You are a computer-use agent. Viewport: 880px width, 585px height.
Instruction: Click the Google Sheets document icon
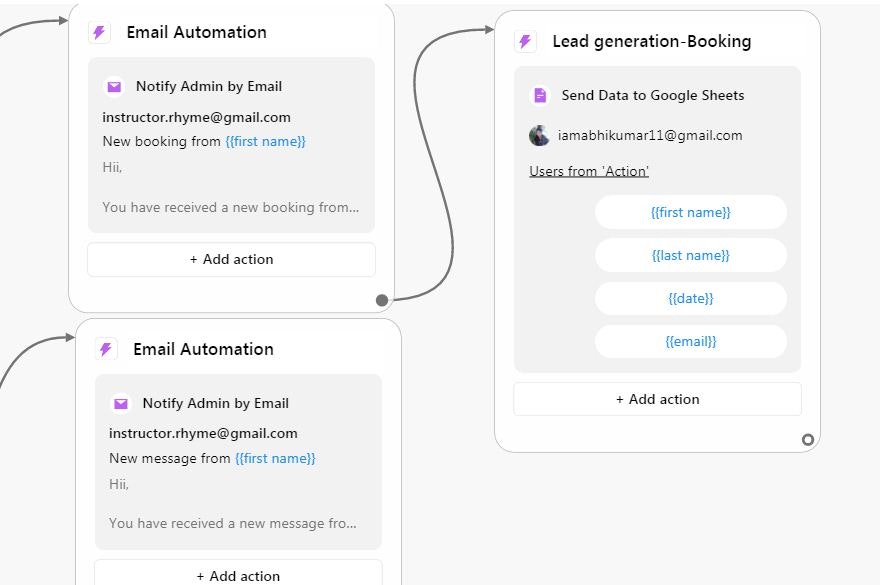[x=540, y=96]
